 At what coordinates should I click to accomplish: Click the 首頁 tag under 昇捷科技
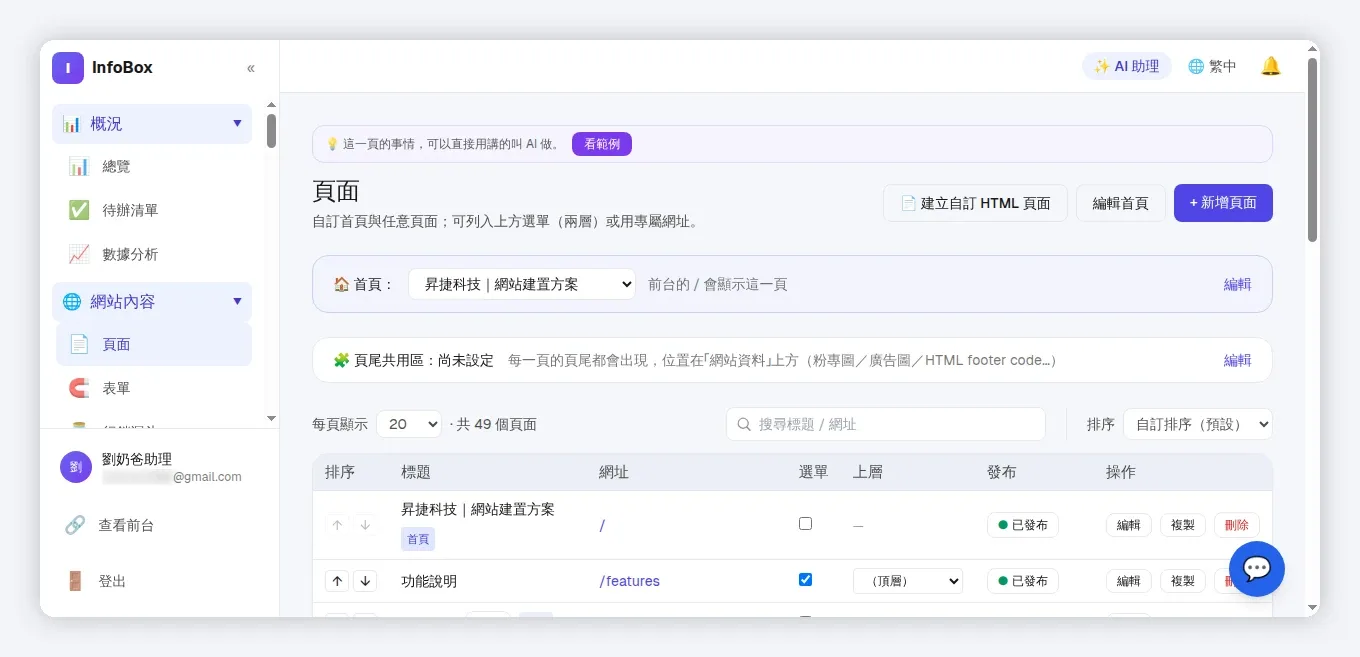tap(418, 539)
